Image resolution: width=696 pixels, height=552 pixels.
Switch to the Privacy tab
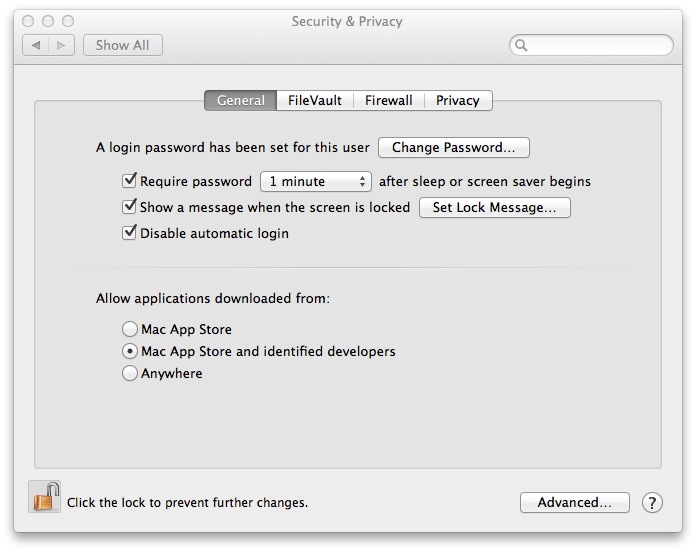(x=458, y=100)
